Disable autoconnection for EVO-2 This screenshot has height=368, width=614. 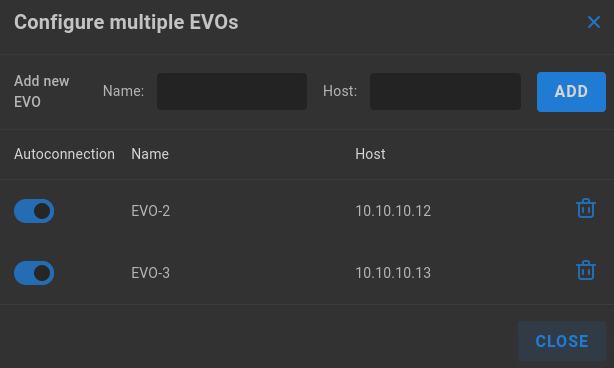click(x=34, y=211)
